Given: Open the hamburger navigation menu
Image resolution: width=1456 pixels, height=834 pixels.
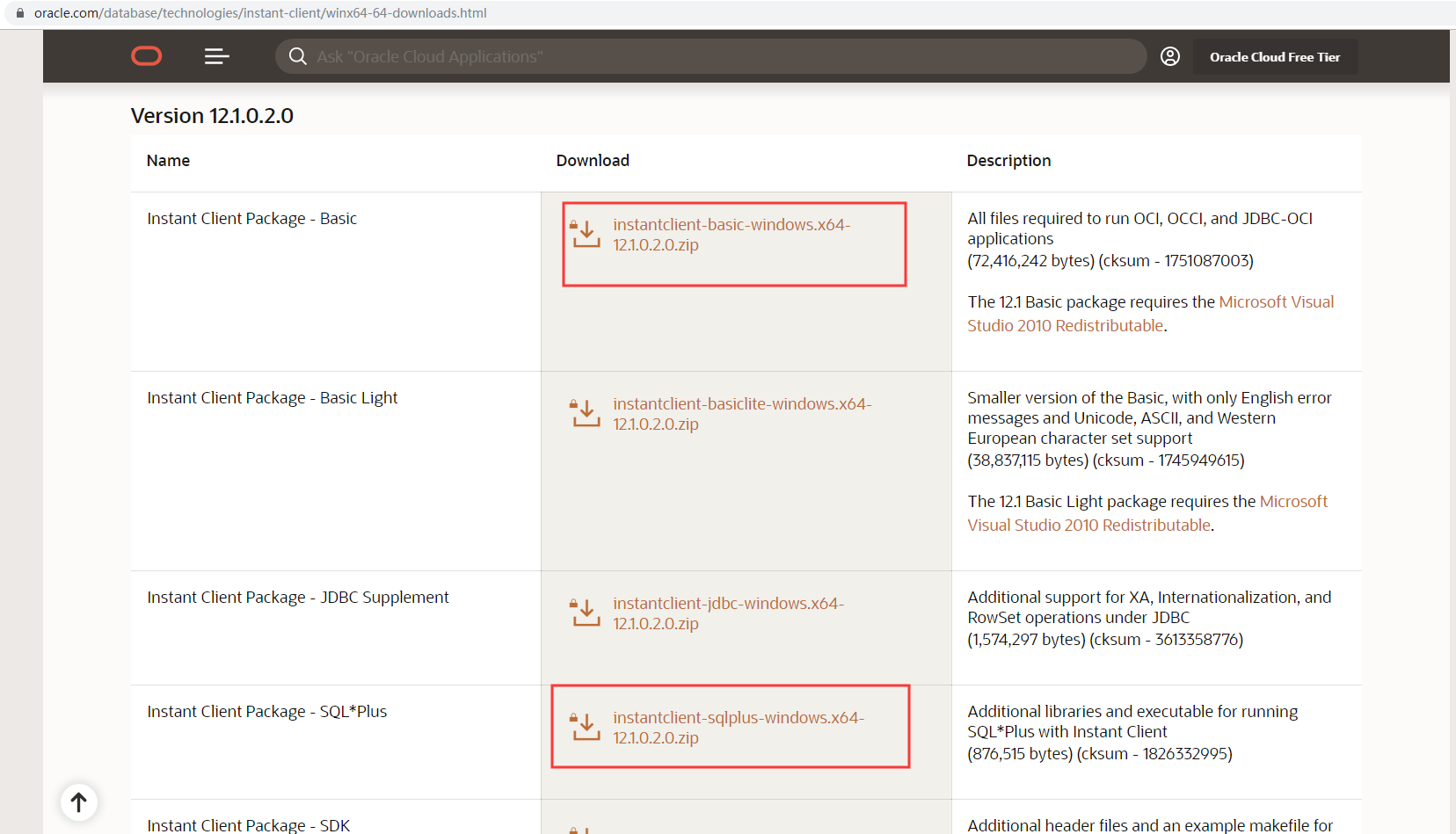Looking at the screenshot, I should tap(216, 56).
